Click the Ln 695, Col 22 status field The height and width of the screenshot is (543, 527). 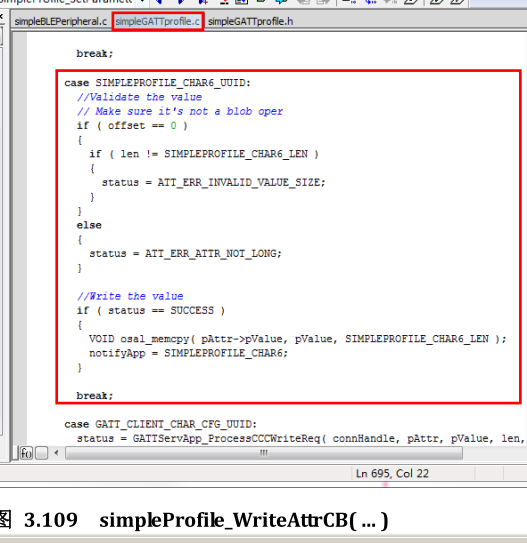point(392,473)
